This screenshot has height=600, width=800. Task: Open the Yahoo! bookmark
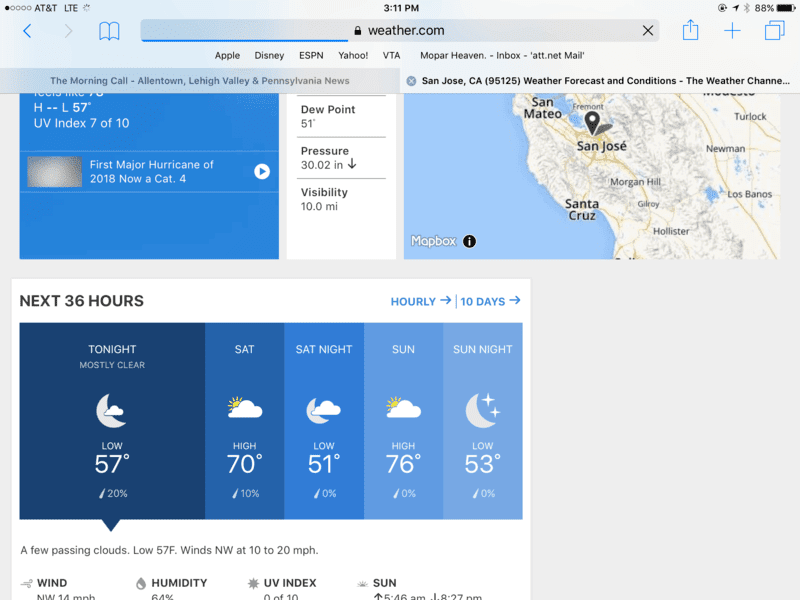pos(353,55)
